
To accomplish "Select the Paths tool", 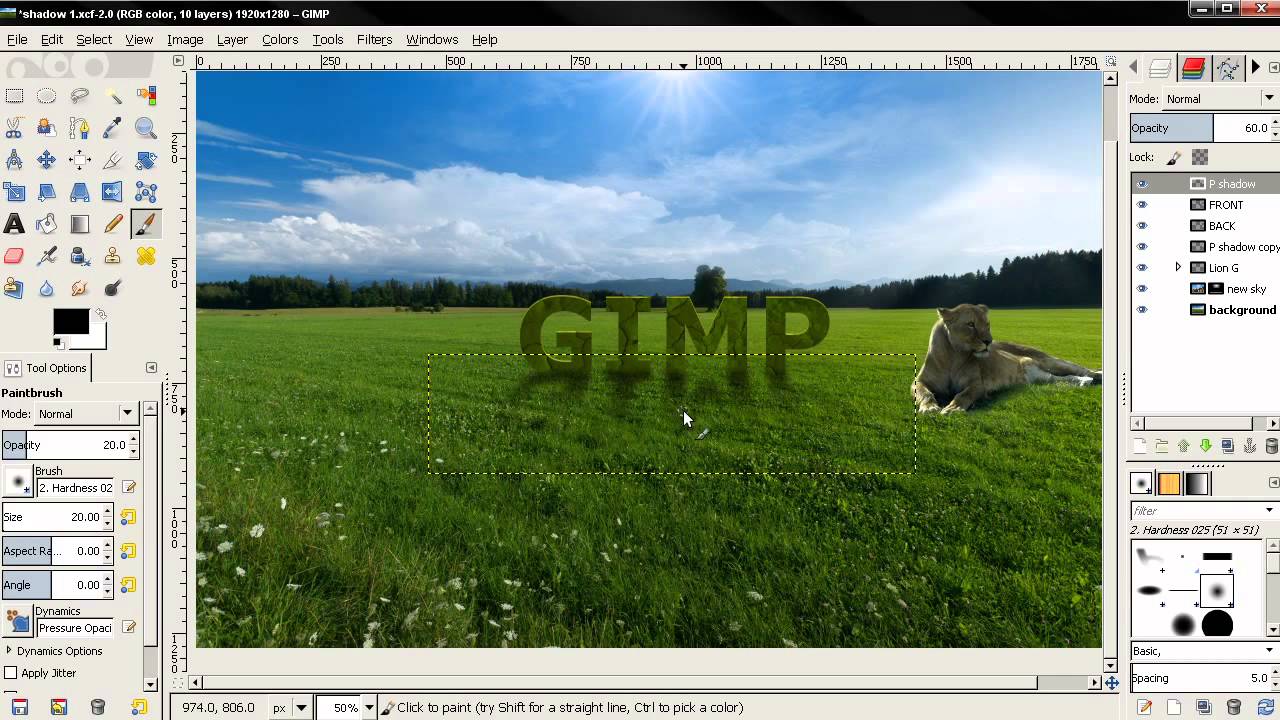I will pos(79,128).
